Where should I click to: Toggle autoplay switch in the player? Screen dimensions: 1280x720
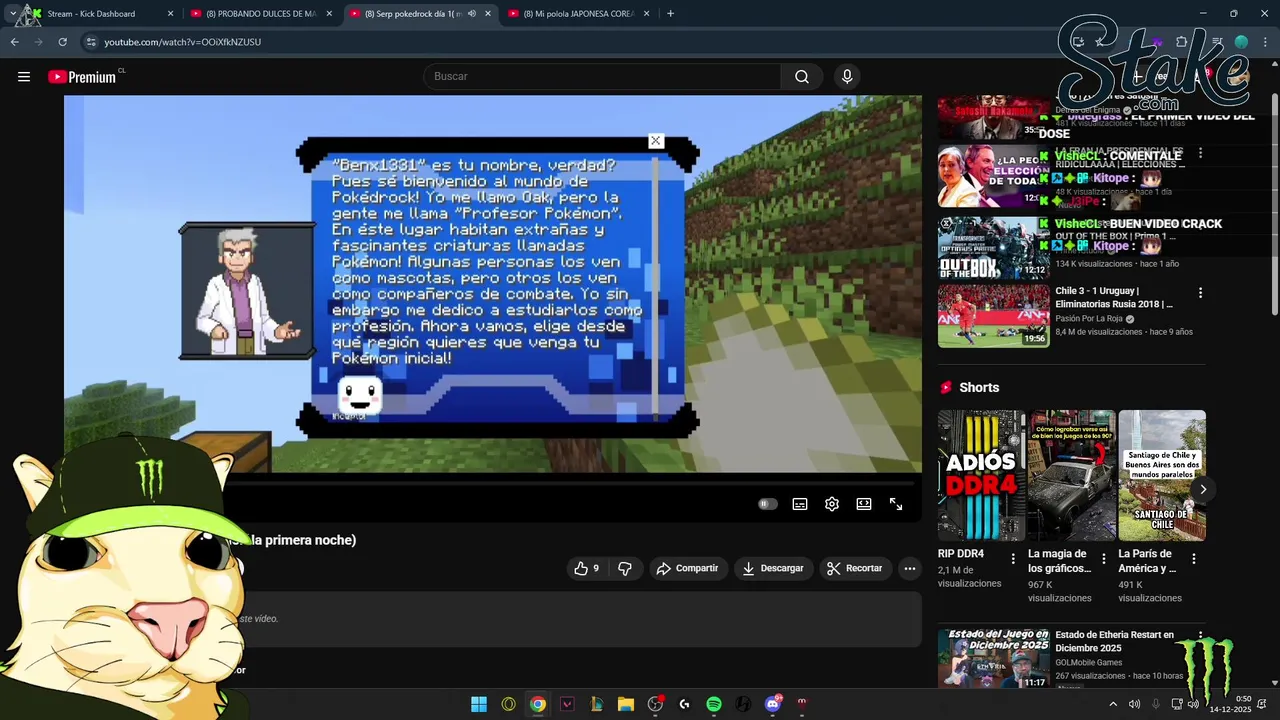coord(767,504)
